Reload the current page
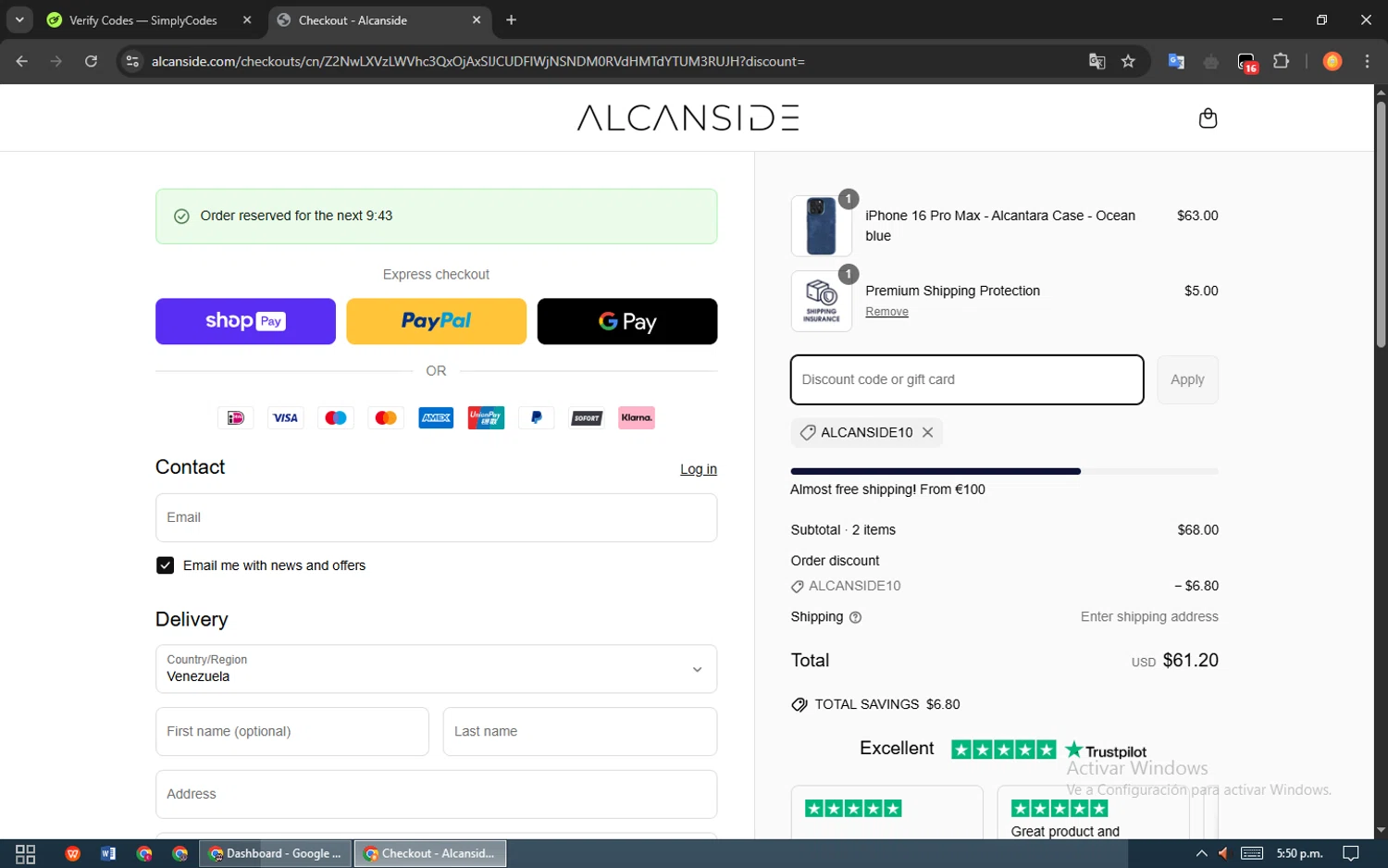 pyautogui.click(x=91, y=61)
